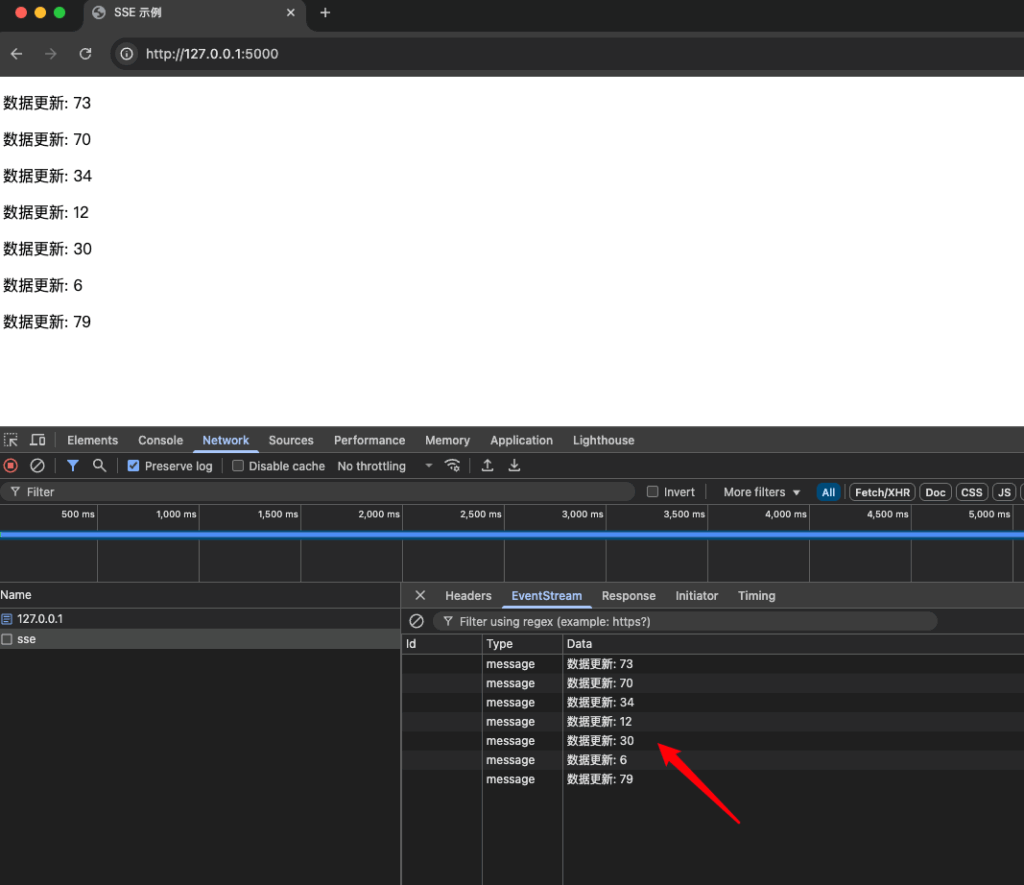Click the export HAR download icon

pos(515,466)
